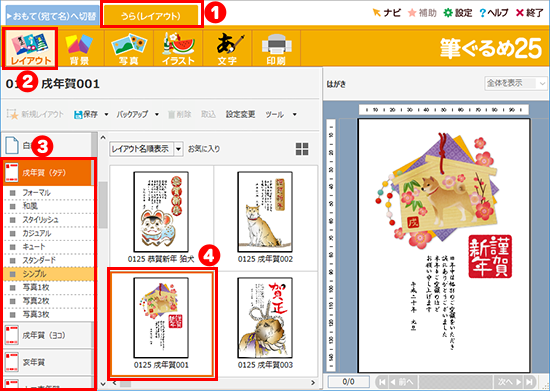Switch to grid thumbnail view icon
The image size is (550, 391).
point(302,149)
